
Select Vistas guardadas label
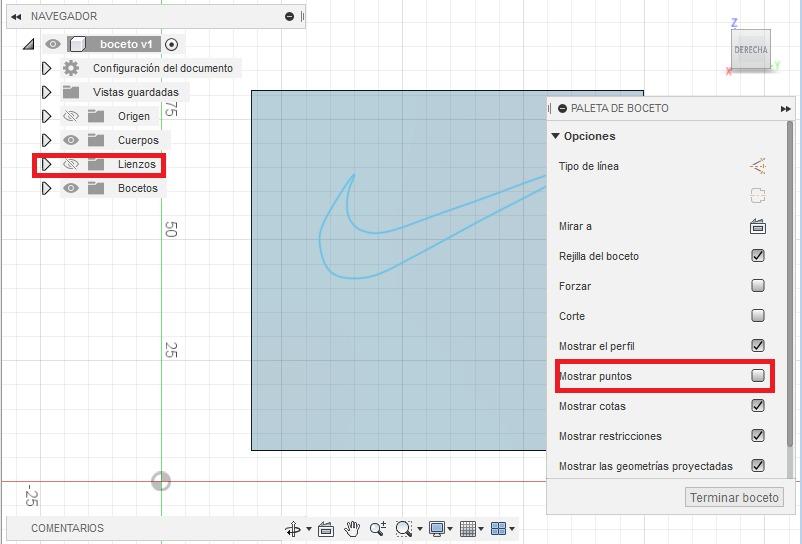tap(136, 92)
